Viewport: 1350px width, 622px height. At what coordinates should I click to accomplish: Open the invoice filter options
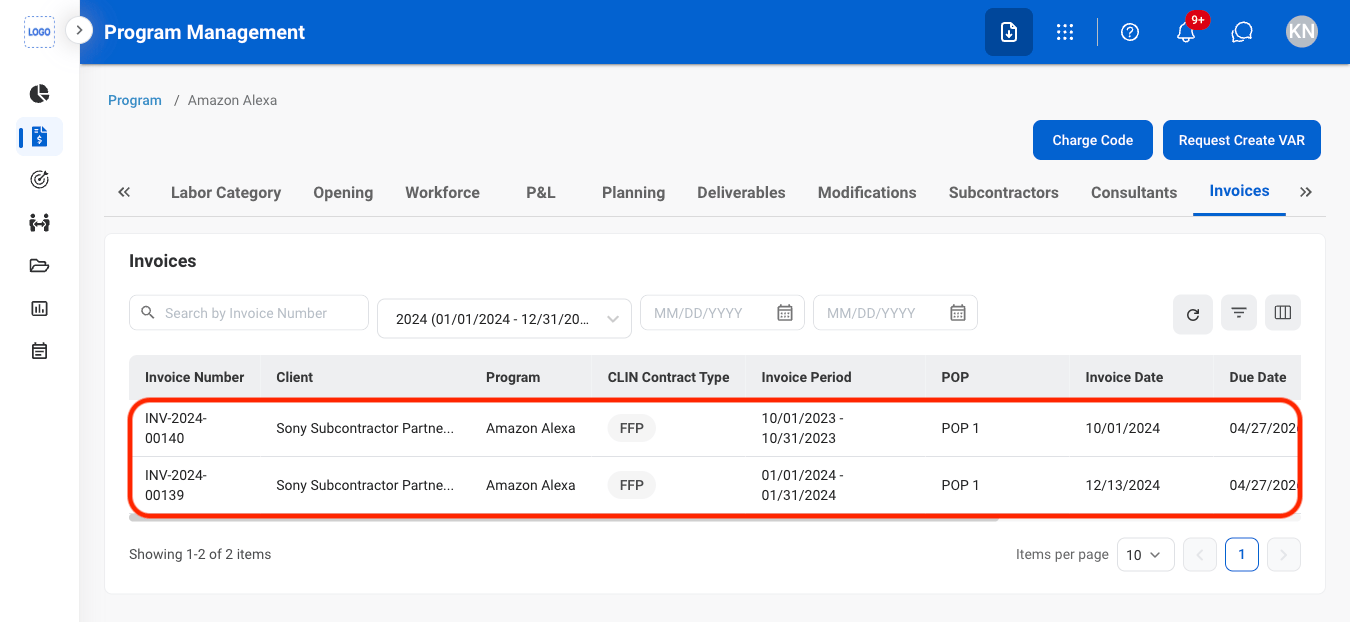1239,314
